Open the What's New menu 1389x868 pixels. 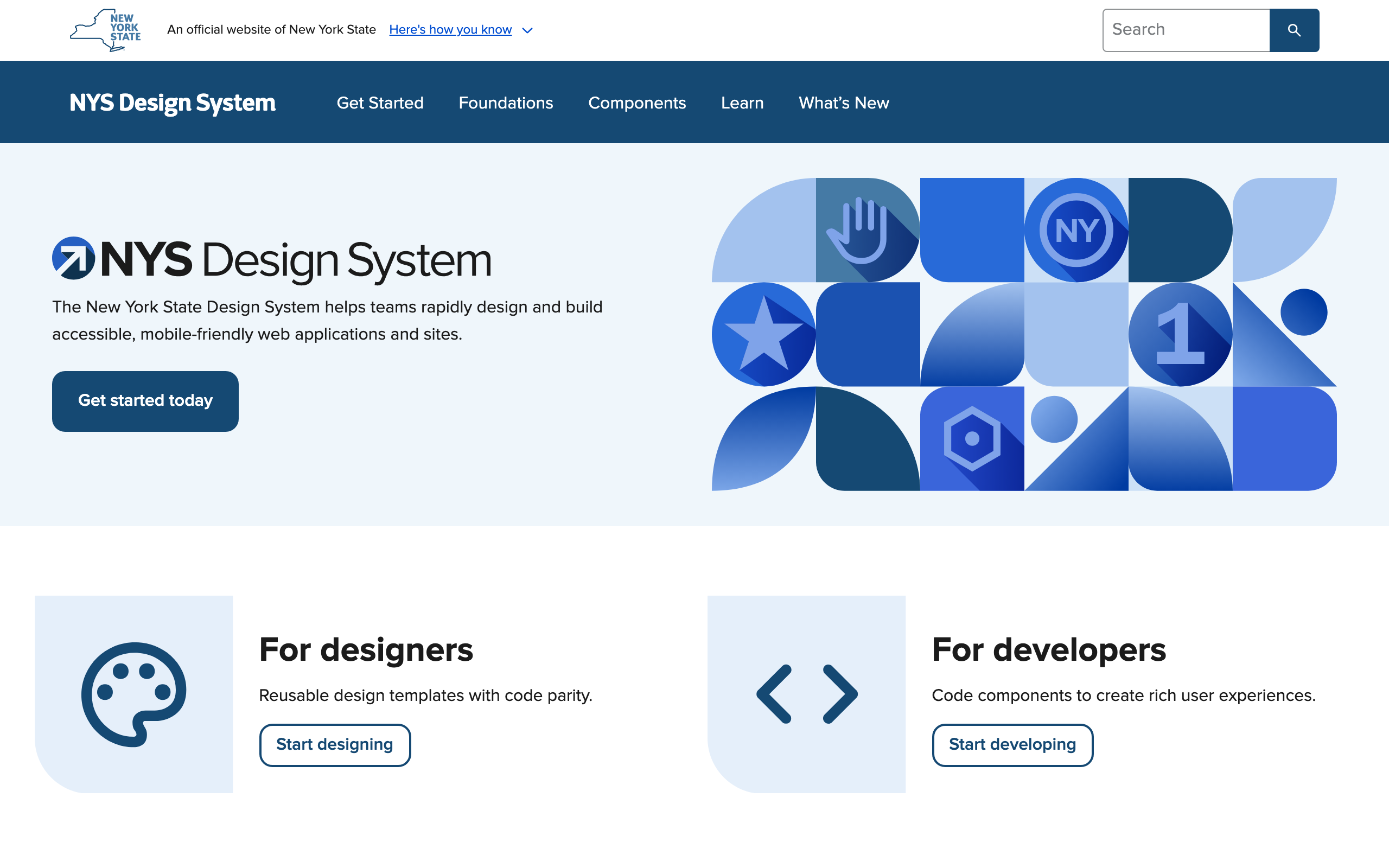(x=844, y=103)
